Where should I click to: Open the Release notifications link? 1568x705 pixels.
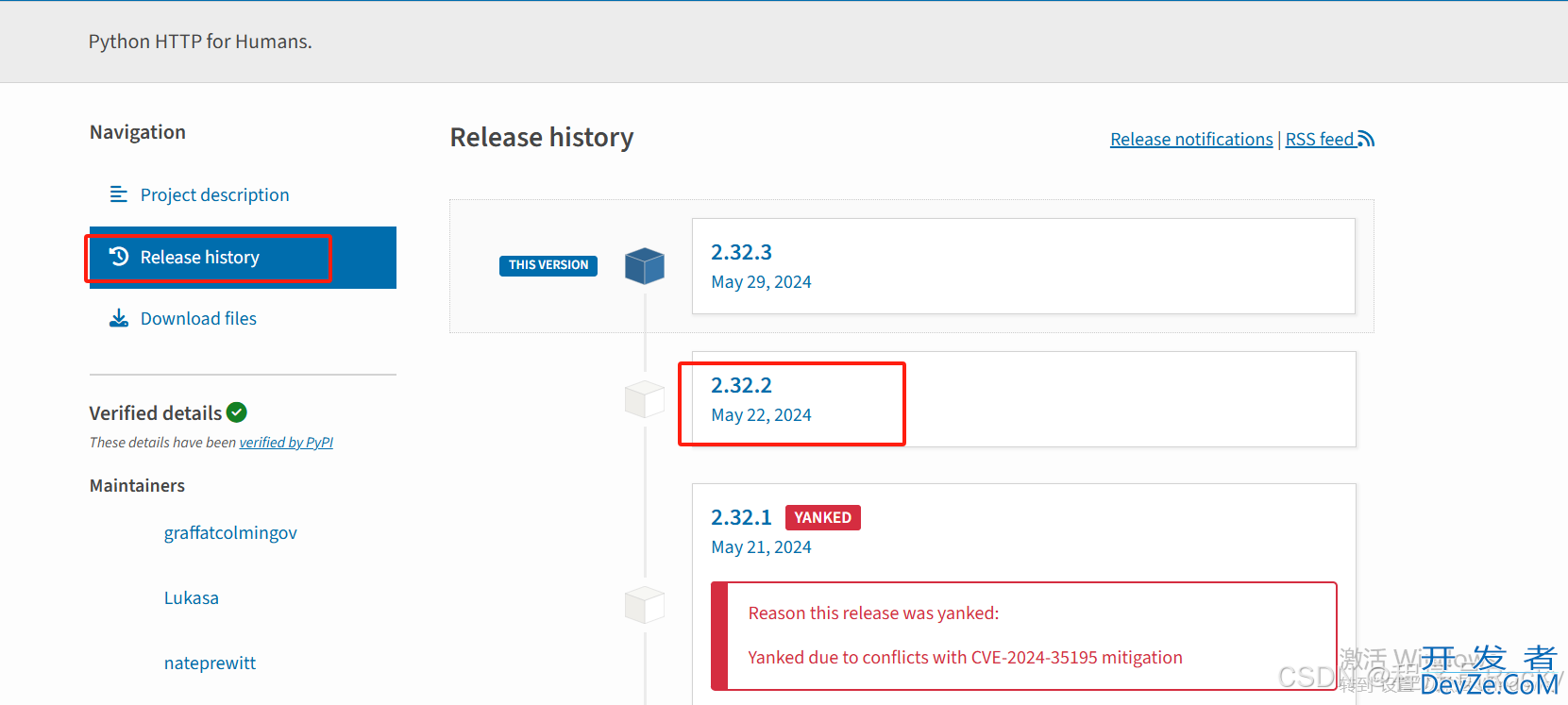[1191, 140]
